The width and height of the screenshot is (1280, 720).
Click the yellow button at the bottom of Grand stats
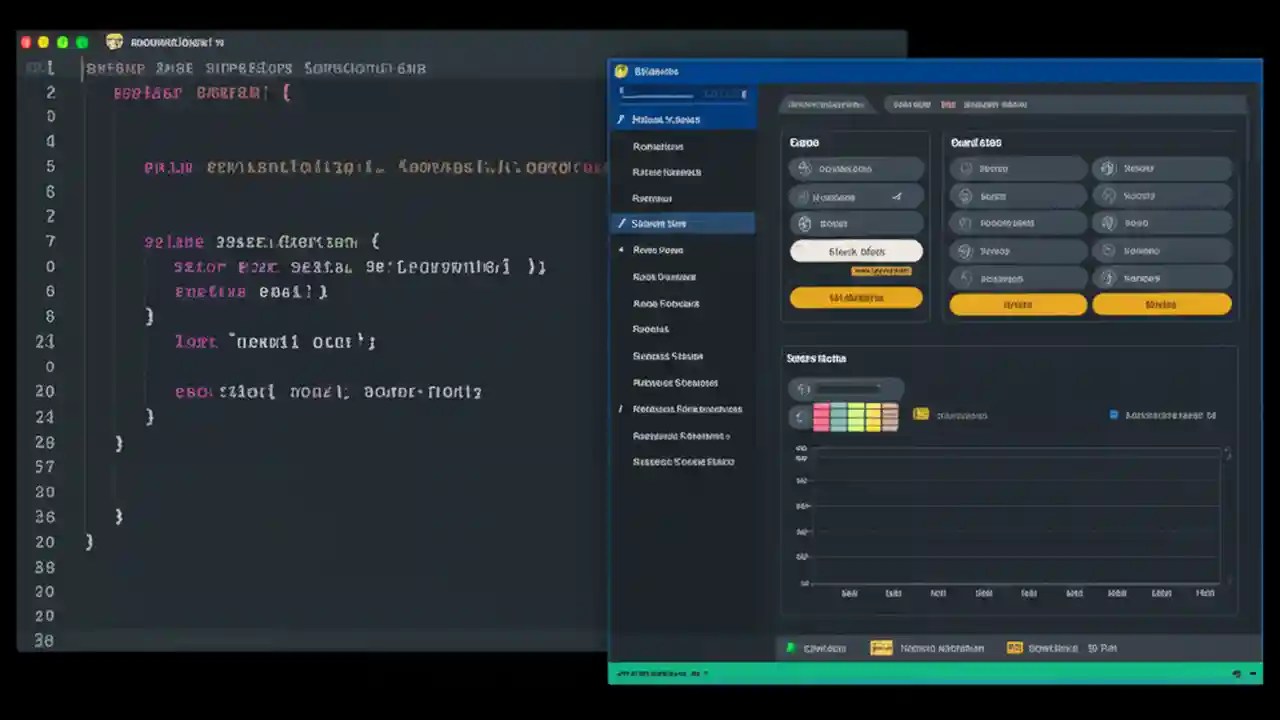pyautogui.click(x=1018, y=304)
